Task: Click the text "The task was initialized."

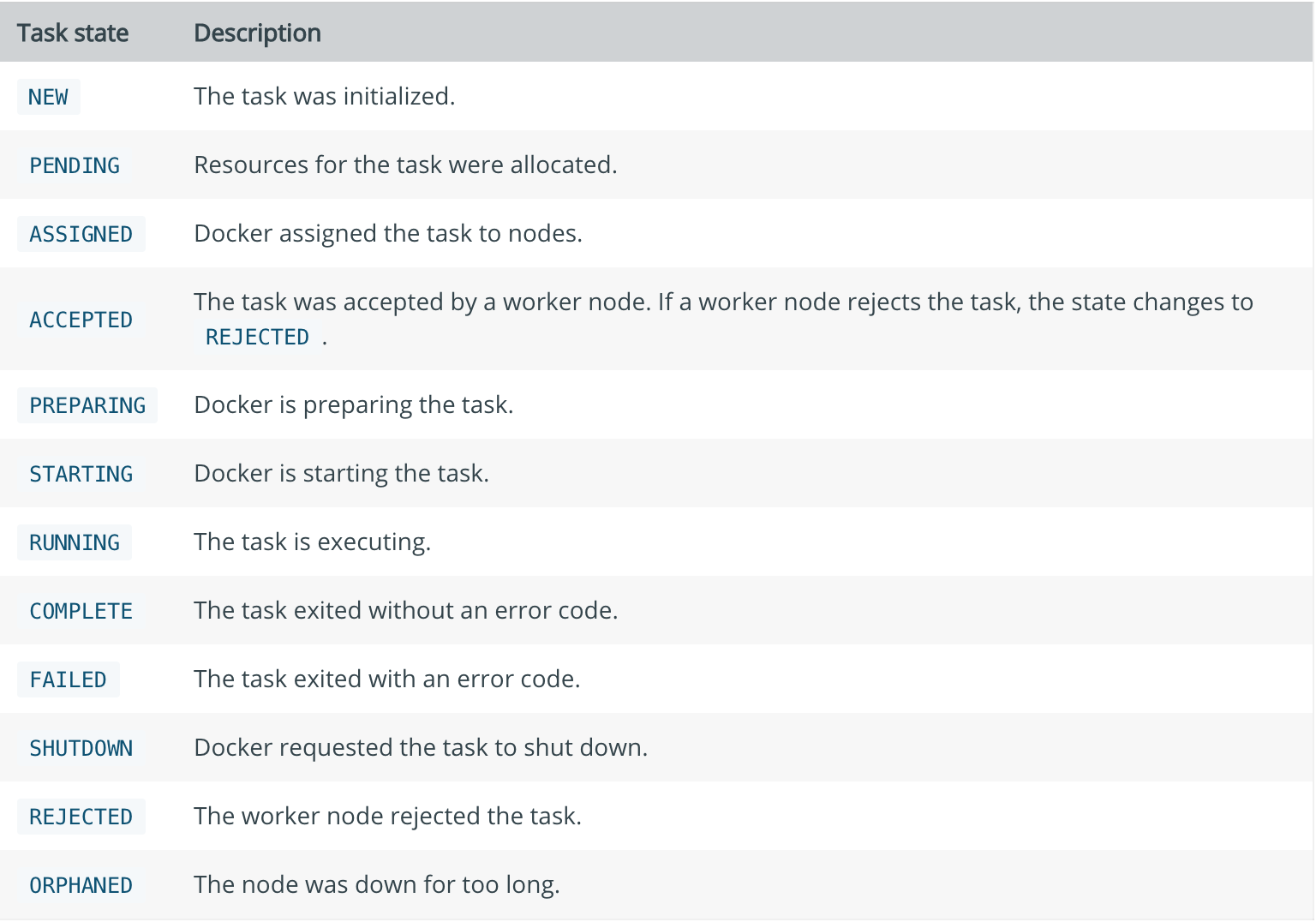Action: pos(324,96)
